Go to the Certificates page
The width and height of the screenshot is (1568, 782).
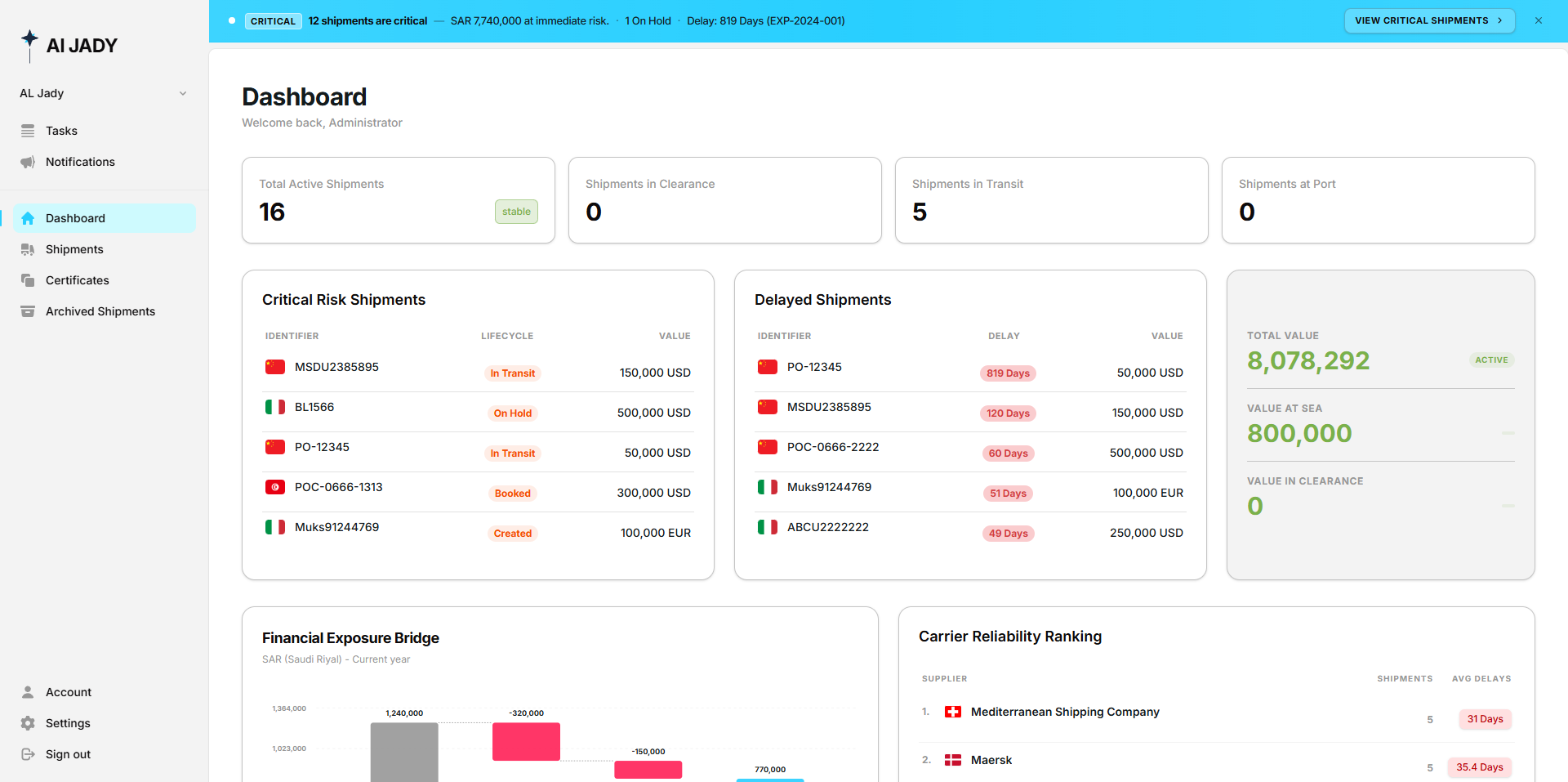104,280
